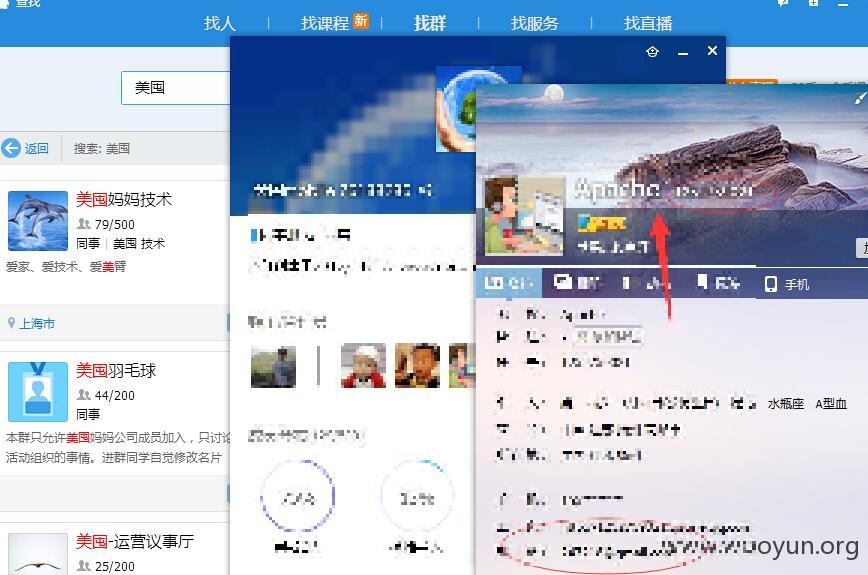Select the highlighted first profile tab

(x=509, y=283)
